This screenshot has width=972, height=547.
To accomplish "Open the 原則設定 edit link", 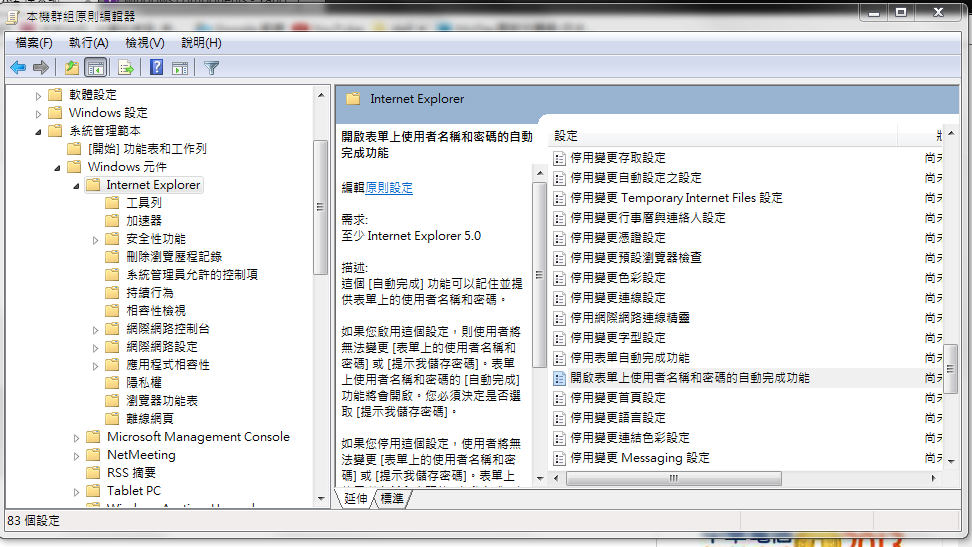I will pos(389,187).
